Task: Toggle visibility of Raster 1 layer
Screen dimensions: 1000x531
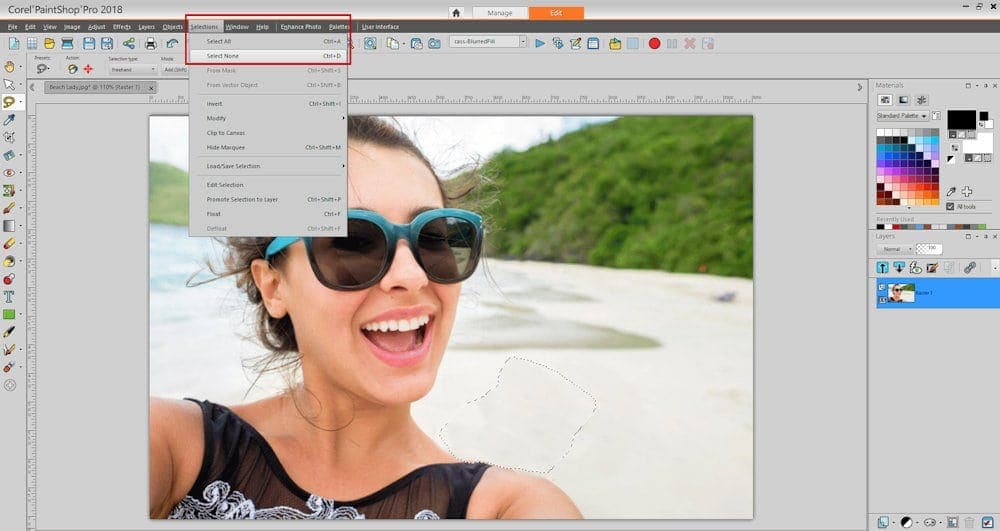Action: 882,287
